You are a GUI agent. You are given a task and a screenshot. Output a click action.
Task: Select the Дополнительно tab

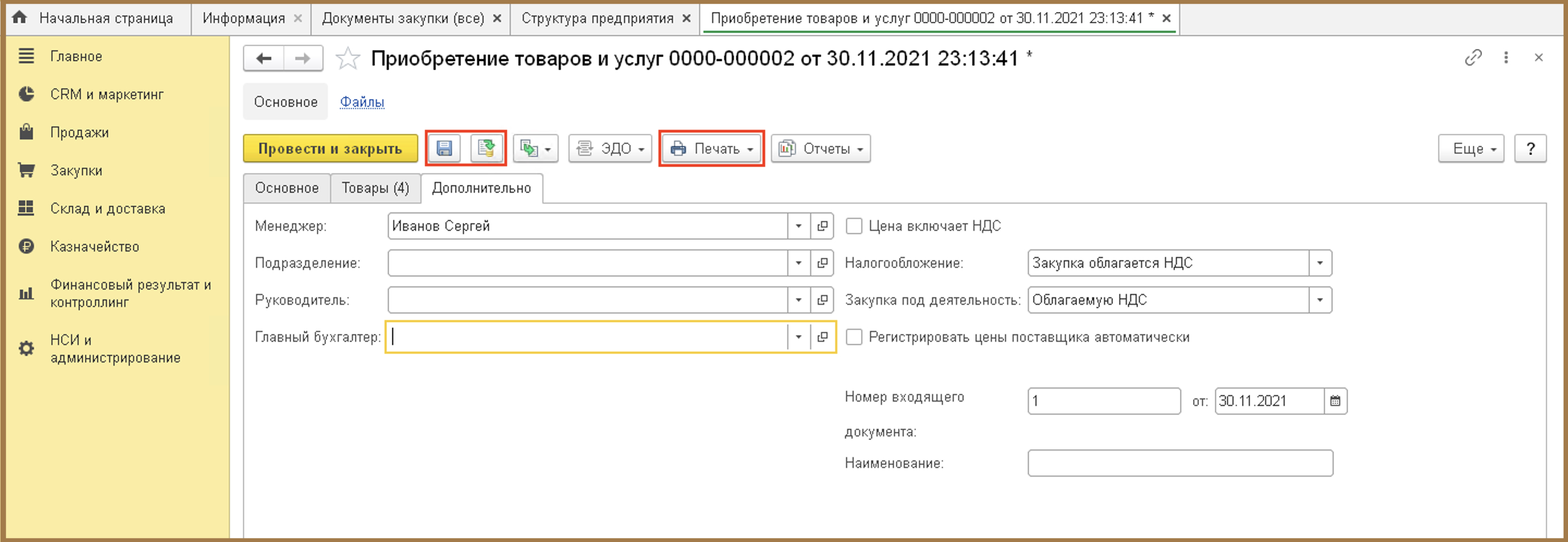[481, 188]
